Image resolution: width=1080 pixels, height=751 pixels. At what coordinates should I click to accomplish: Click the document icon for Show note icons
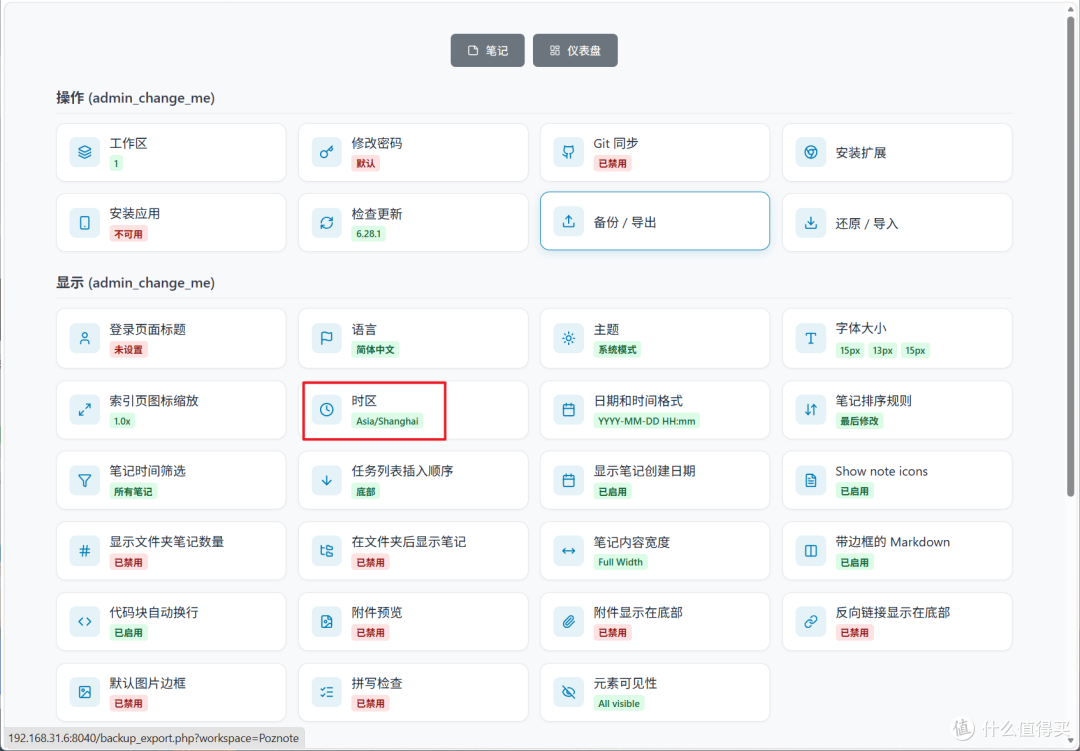pos(811,480)
